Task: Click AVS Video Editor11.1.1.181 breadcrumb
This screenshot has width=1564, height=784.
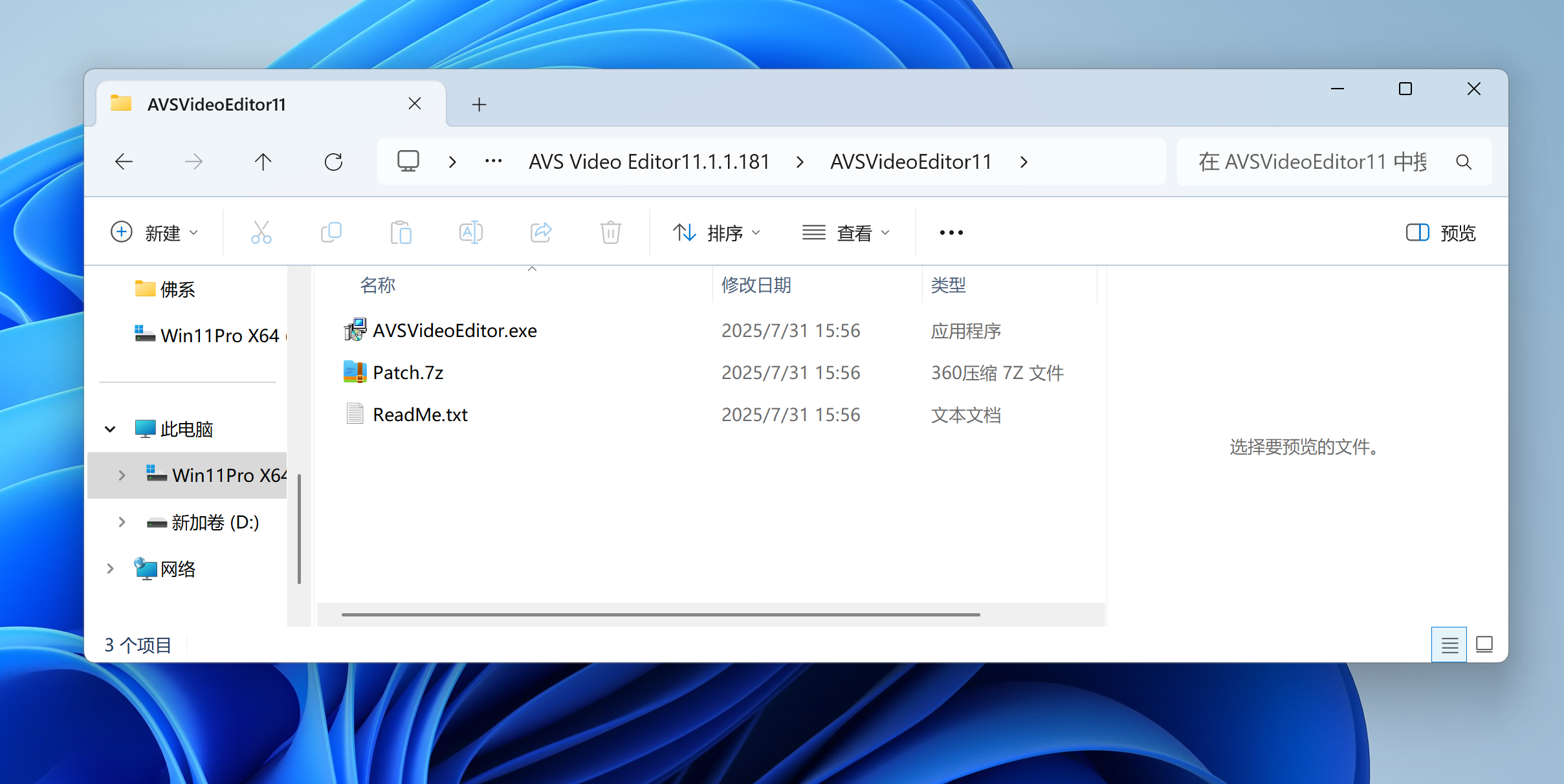Action: pyautogui.click(x=649, y=162)
